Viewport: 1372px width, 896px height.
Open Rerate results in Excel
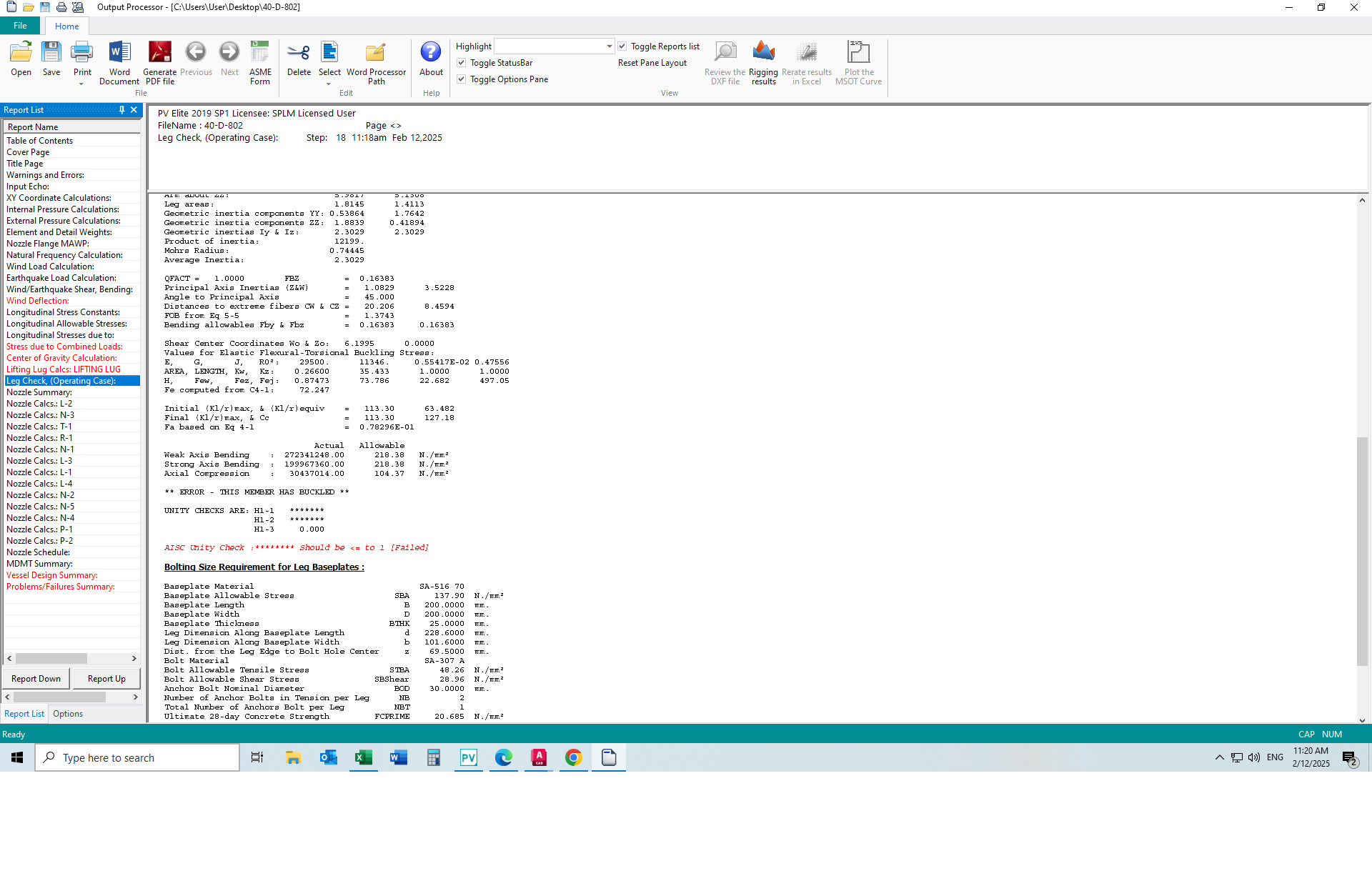click(x=807, y=63)
